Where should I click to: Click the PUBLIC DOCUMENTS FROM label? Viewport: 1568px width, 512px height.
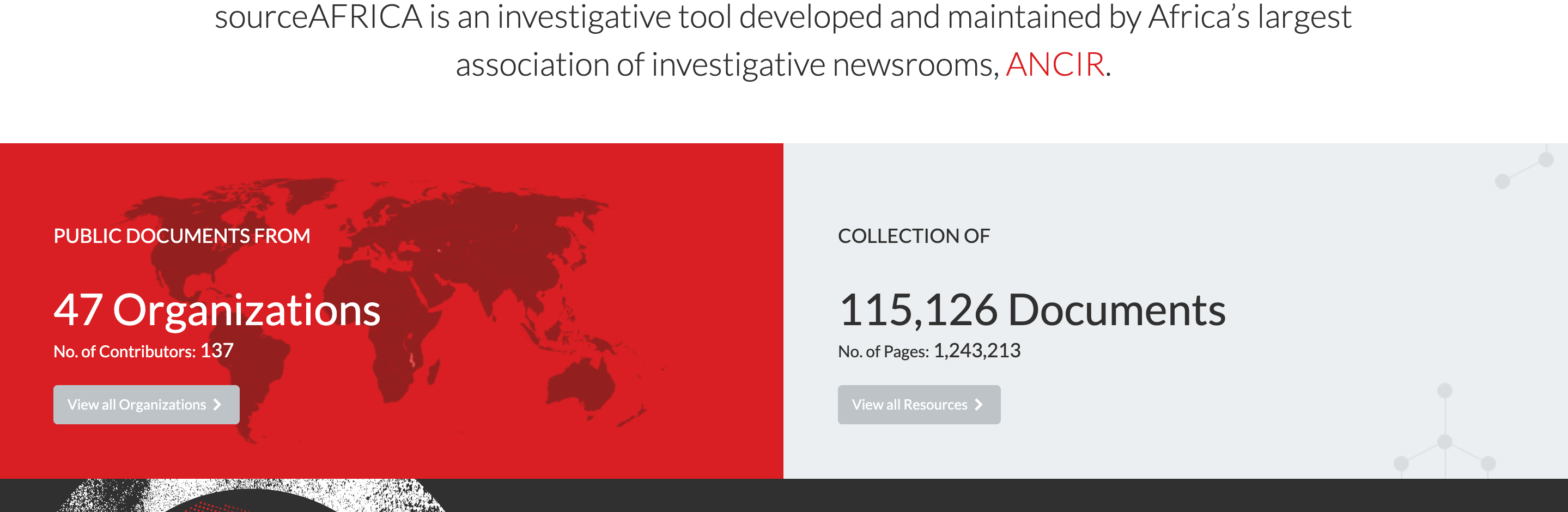(181, 236)
